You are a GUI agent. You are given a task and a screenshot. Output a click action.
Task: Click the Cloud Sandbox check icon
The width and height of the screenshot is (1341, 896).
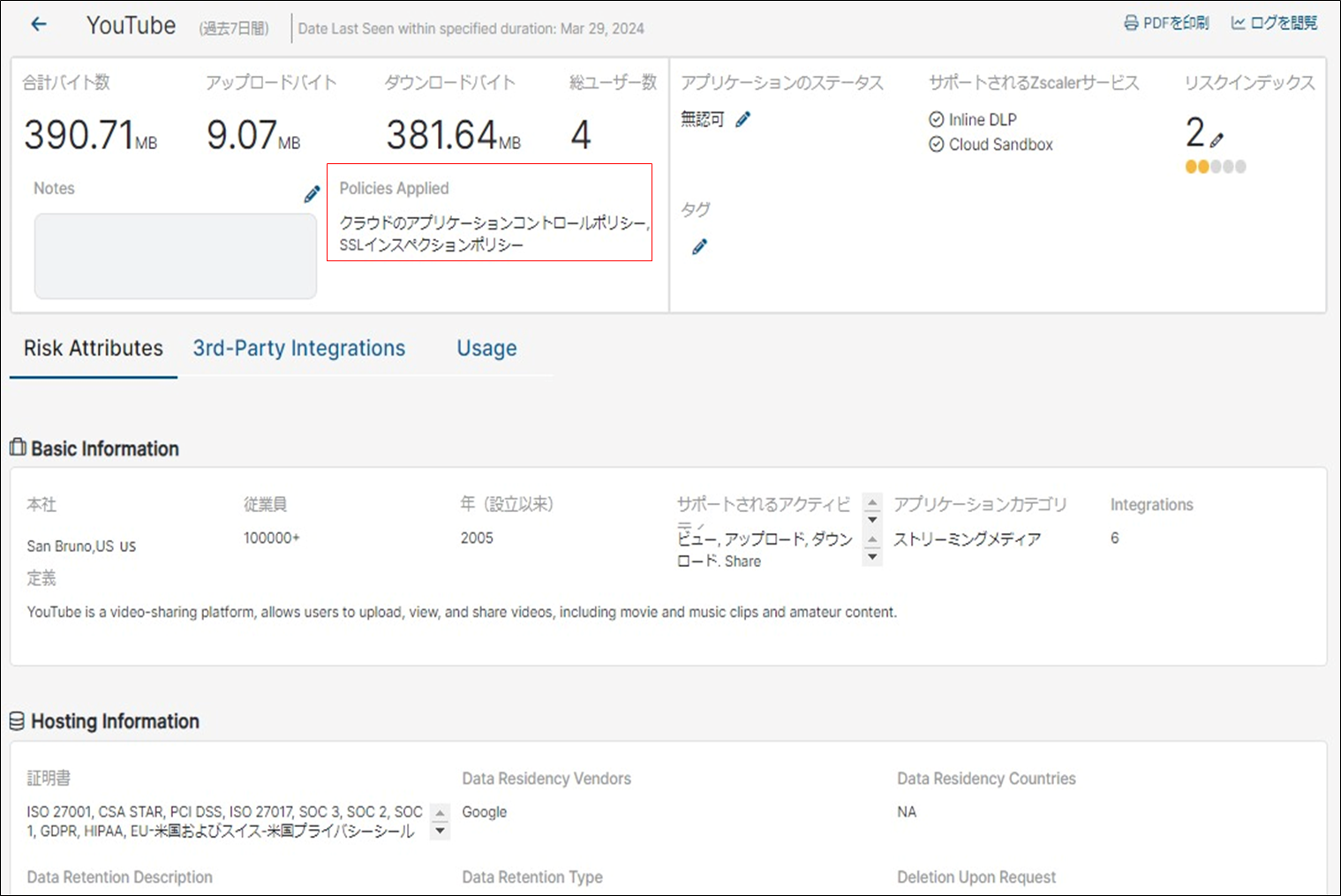point(937,144)
